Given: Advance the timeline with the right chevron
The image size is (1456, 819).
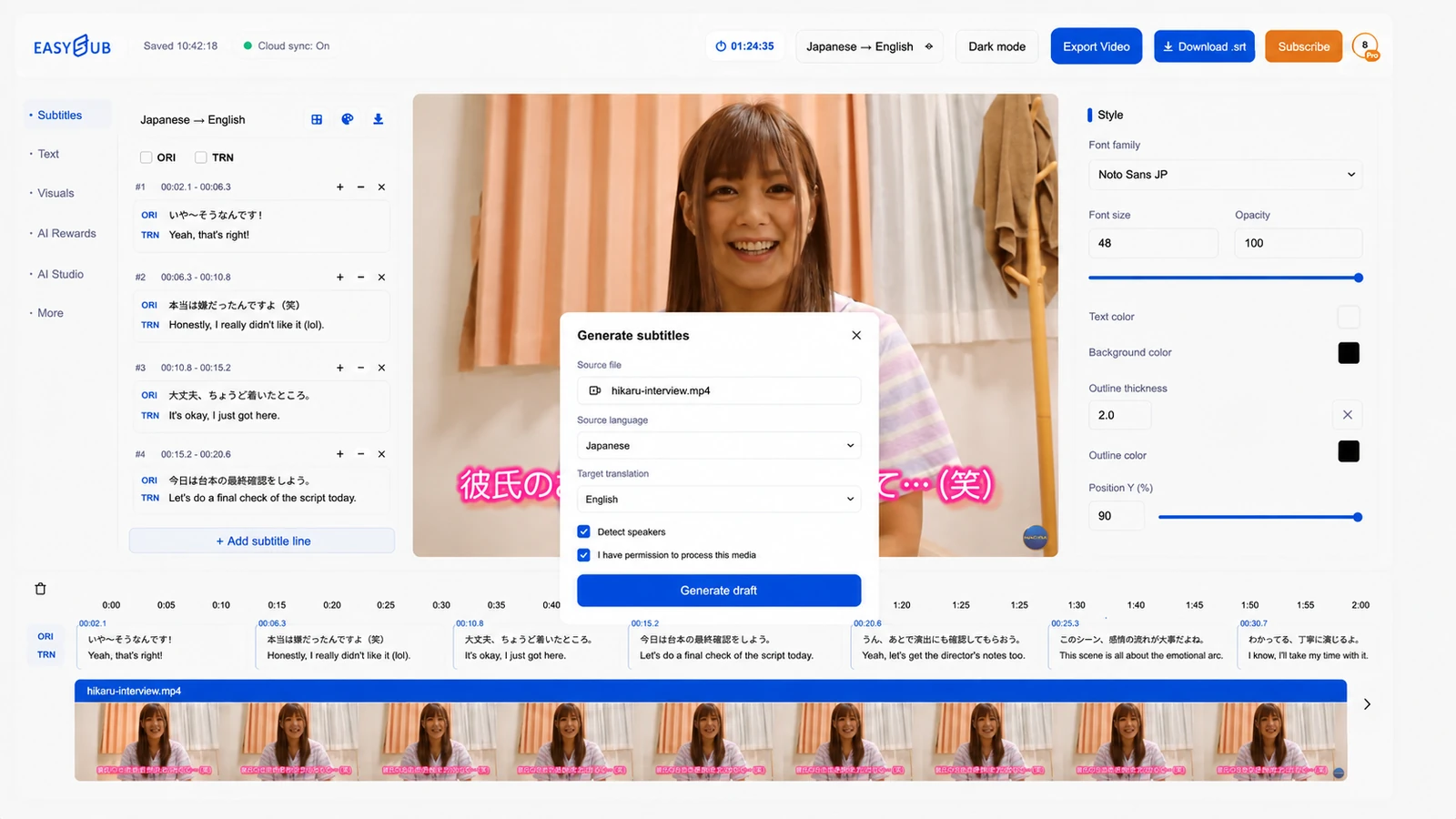Looking at the screenshot, I should pyautogui.click(x=1367, y=704).
